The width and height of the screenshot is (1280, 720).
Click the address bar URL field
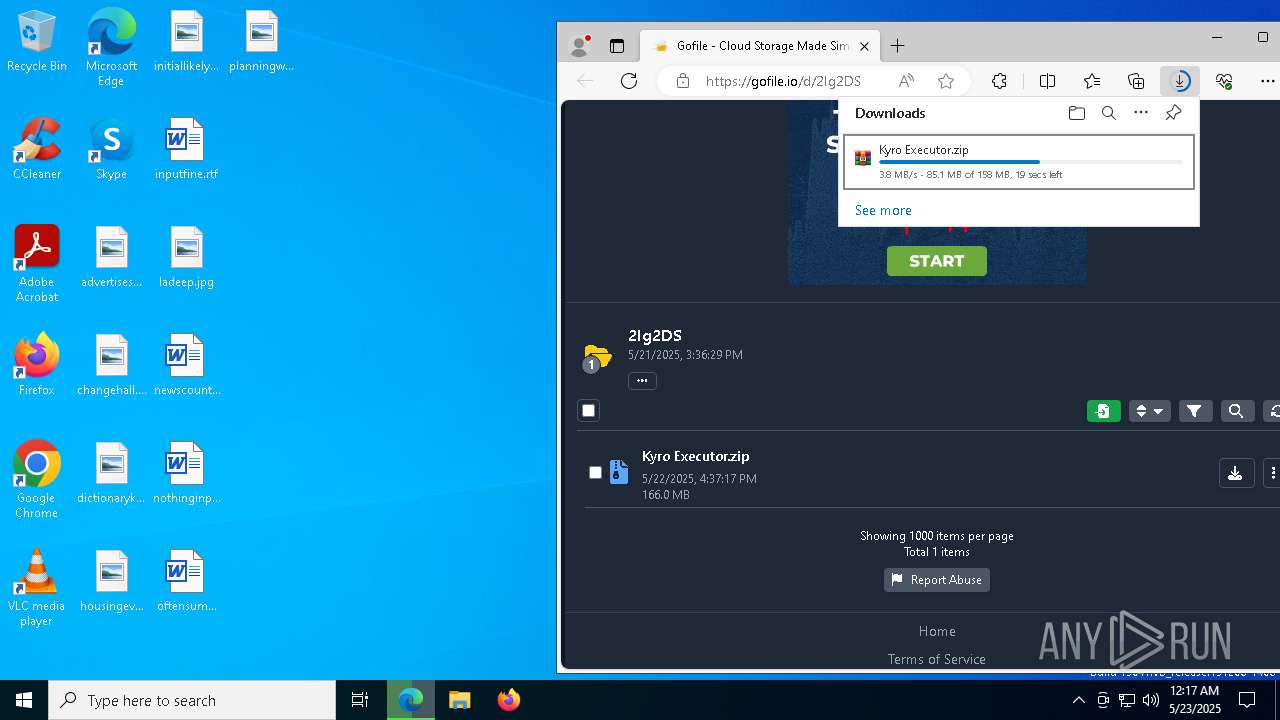pos(783,81)
